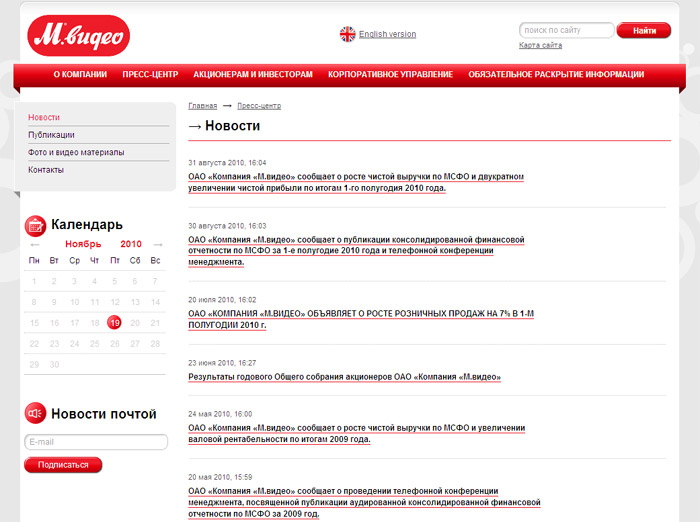The width and height of the screenshot is (700, 522).
Task: Select Фото и видео материалы in sidebar
Action: click(76, 152)
